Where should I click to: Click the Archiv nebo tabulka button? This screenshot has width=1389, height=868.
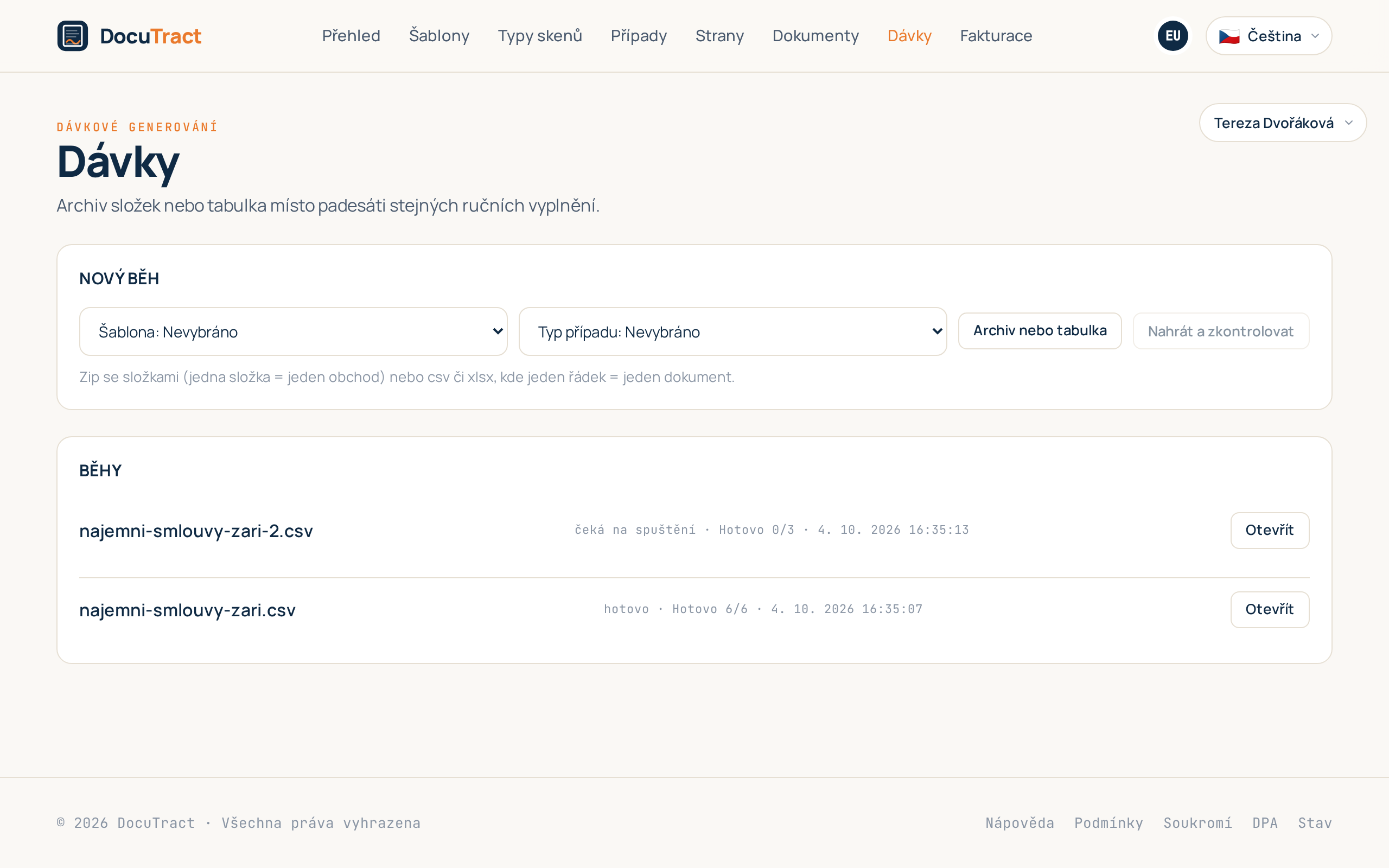point(1040,331)
